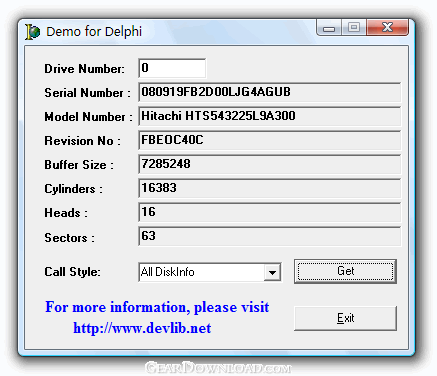This screenshot has height=376, width=437.
Task: Click the Sectors field showing 63
Action: tap(269, 236)
